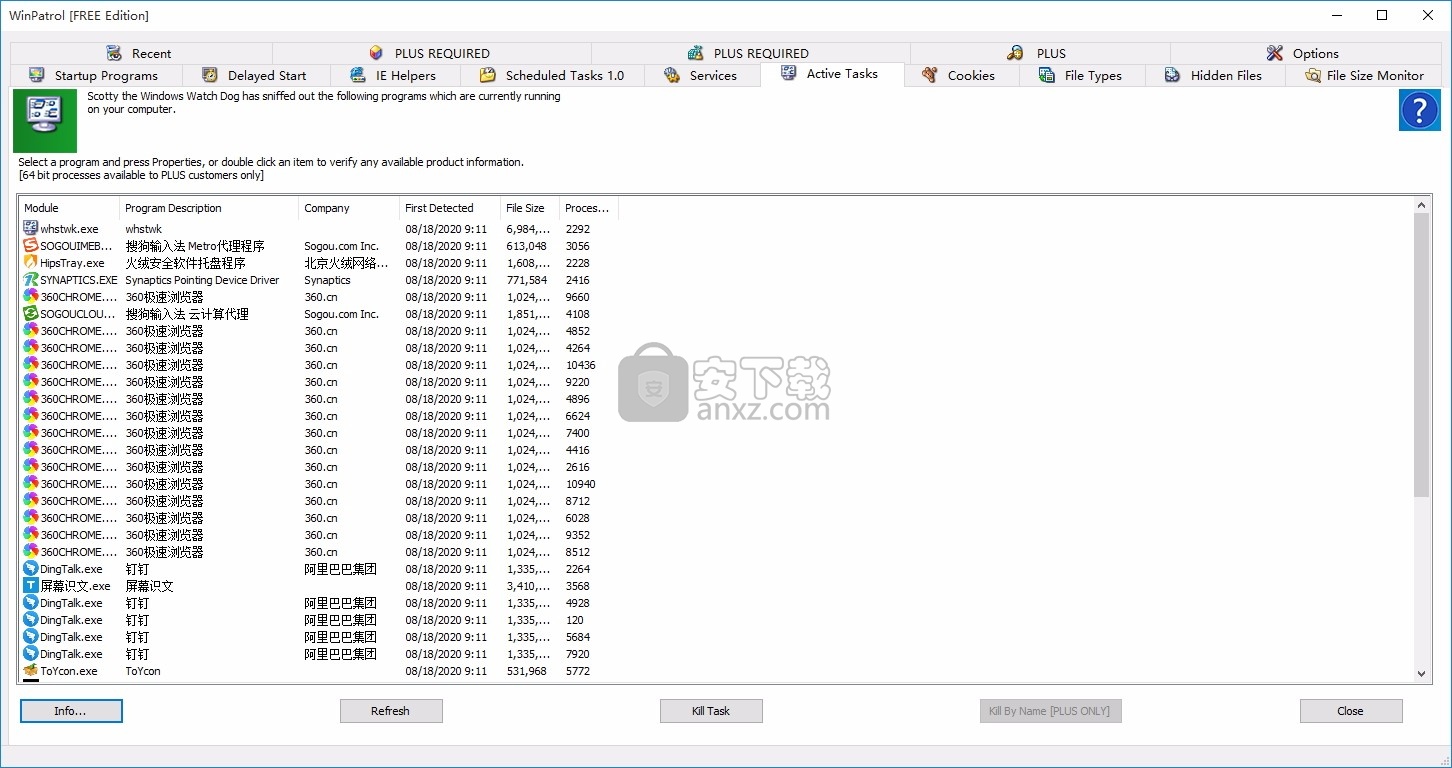Screen dimensions: 1452x768
Task: Click file size 613,048 for SOGOUIMEB
Action: click(527, 246)
